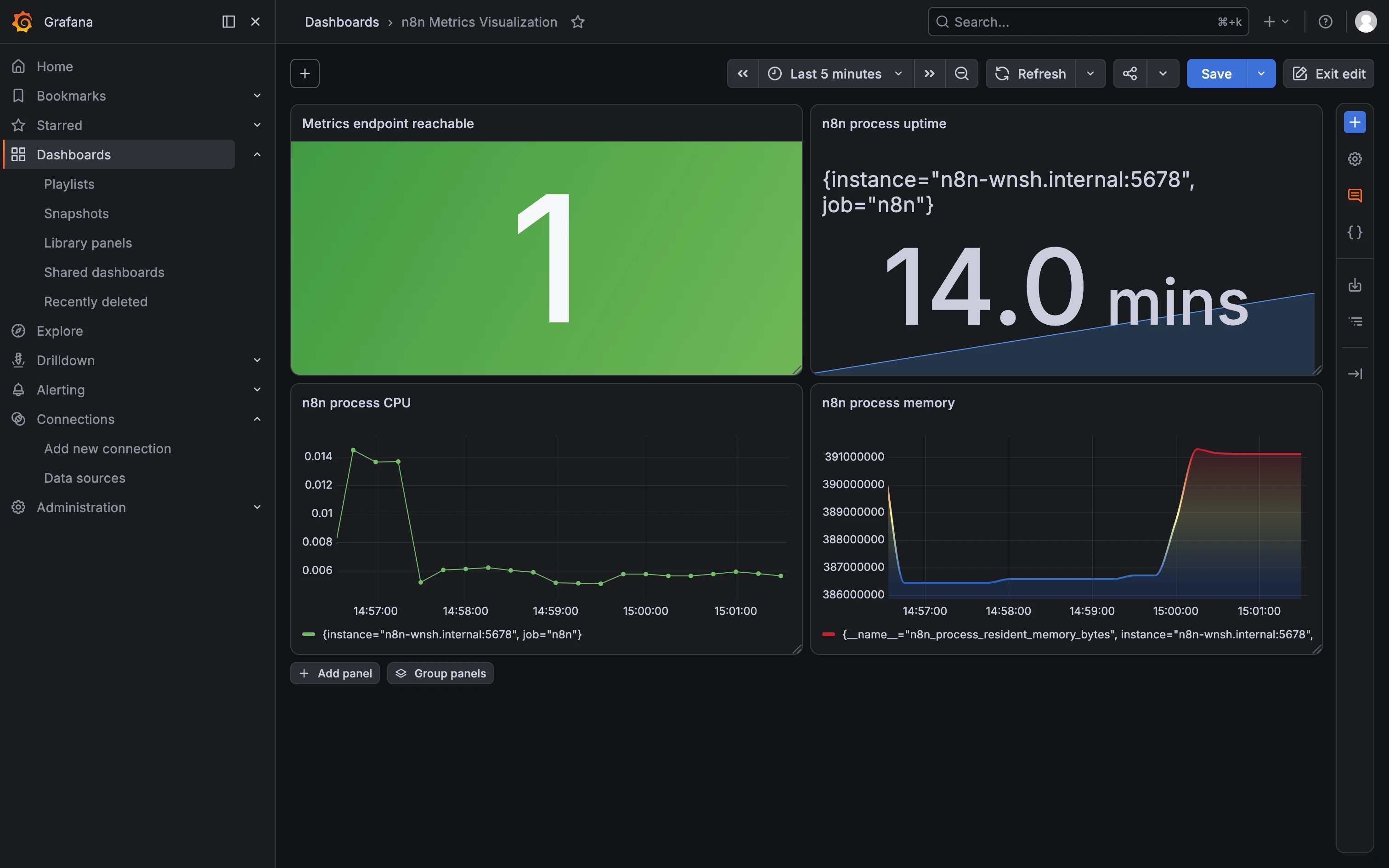Select the n8n process CPU panel title
1389x868 pixels.
pos(356,402)
